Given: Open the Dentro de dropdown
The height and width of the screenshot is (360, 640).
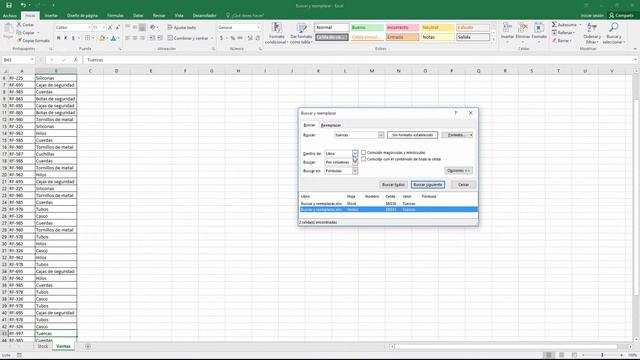Looking at the screenshot, I should (355, 153).
